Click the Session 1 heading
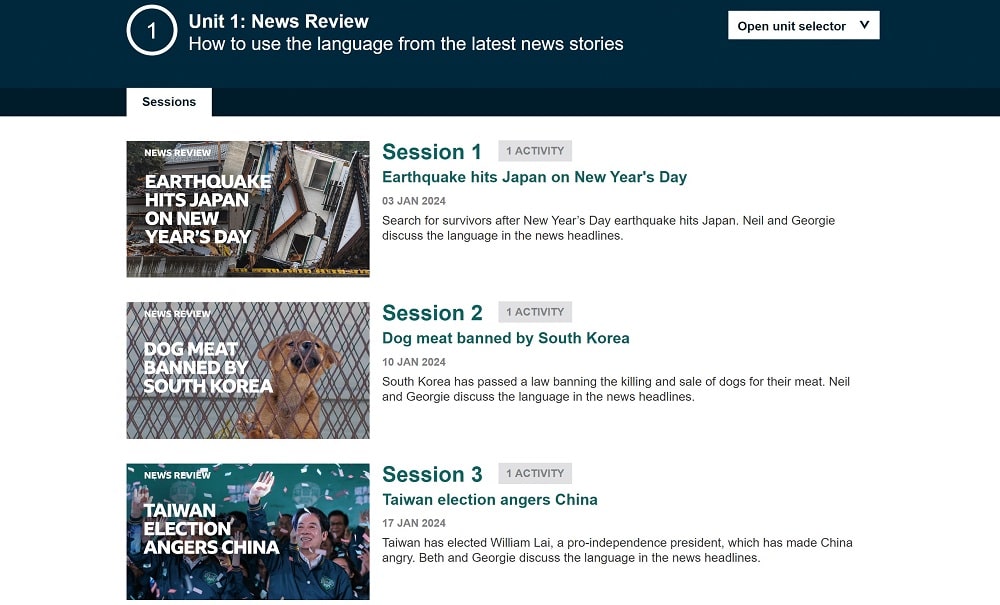The width and height of the screenshot is (1000, 605). tap(432, 152)
